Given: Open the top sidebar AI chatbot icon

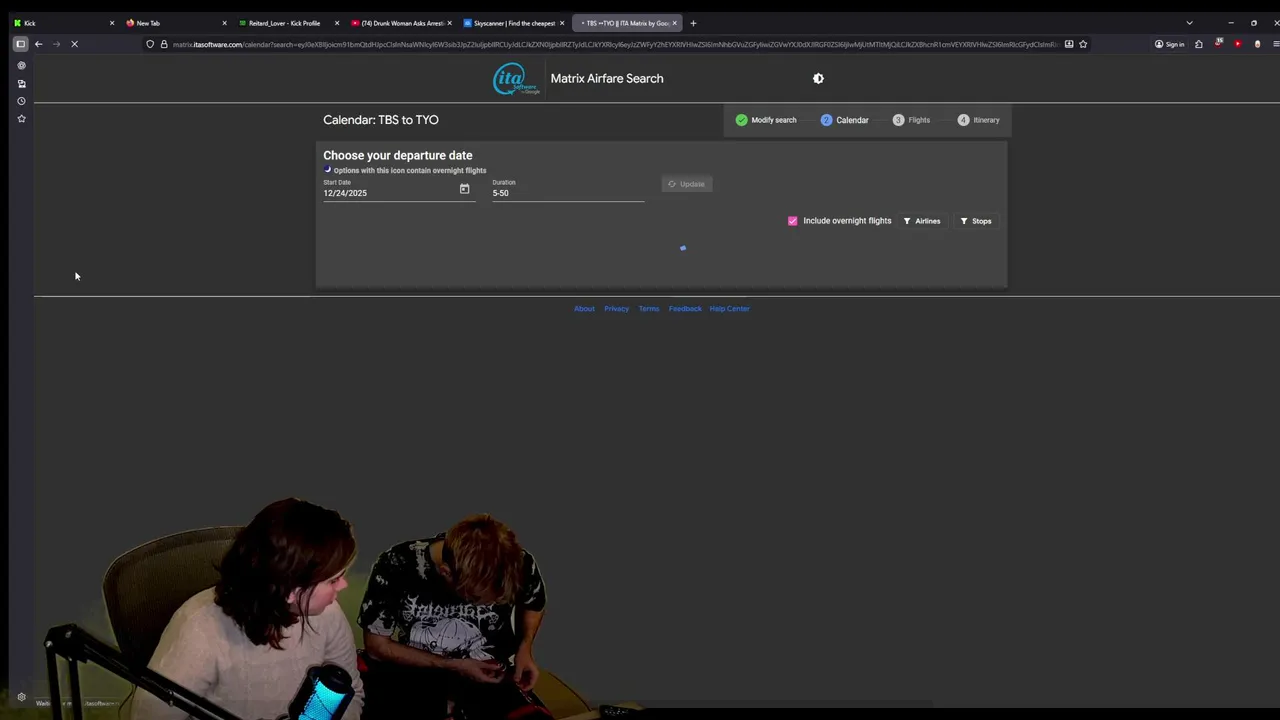Looking at the screenshot, I should click(x=21, y=66).
